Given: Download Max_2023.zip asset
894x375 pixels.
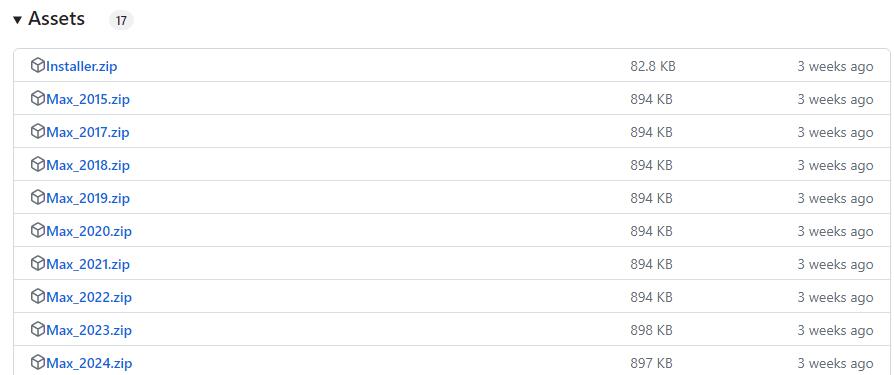Looking at the screenshot, I should pyautogui.click(x=89, y=331).
